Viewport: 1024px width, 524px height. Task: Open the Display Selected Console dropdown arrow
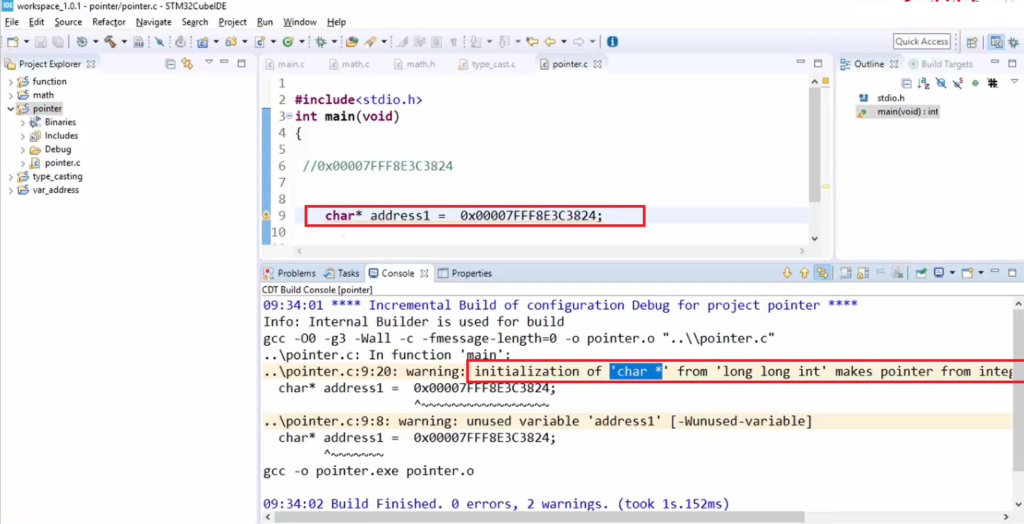(952, 273)
